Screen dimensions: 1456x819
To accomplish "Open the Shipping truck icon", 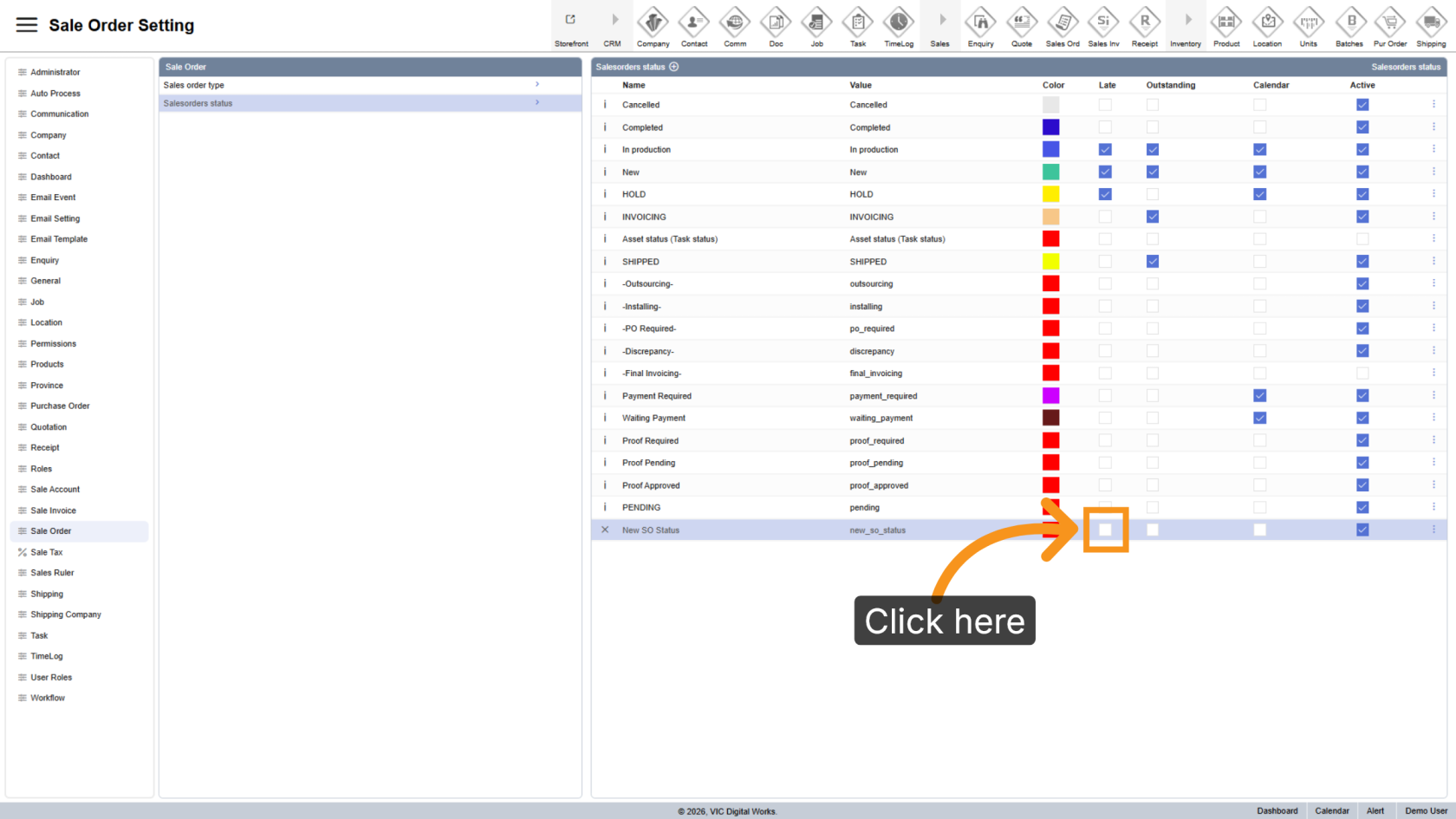I will [1431, 22].
